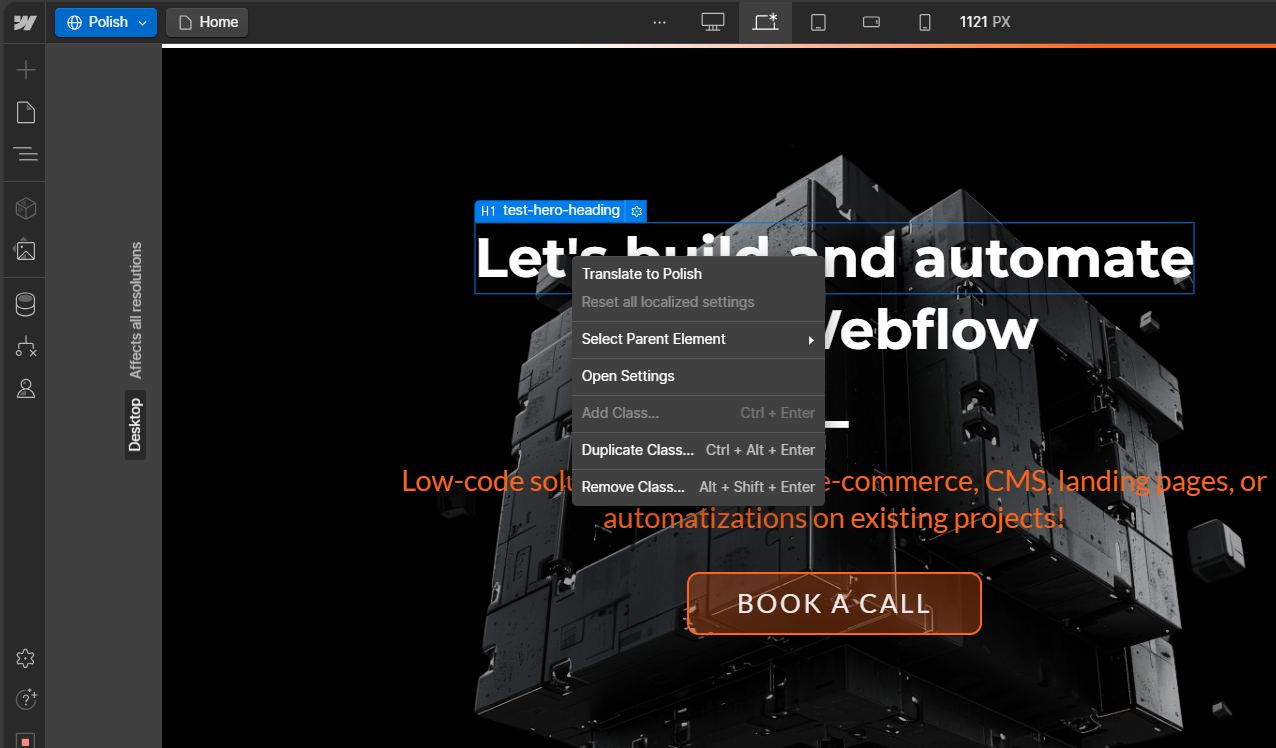Open the CMS database panel

[26, 304]
